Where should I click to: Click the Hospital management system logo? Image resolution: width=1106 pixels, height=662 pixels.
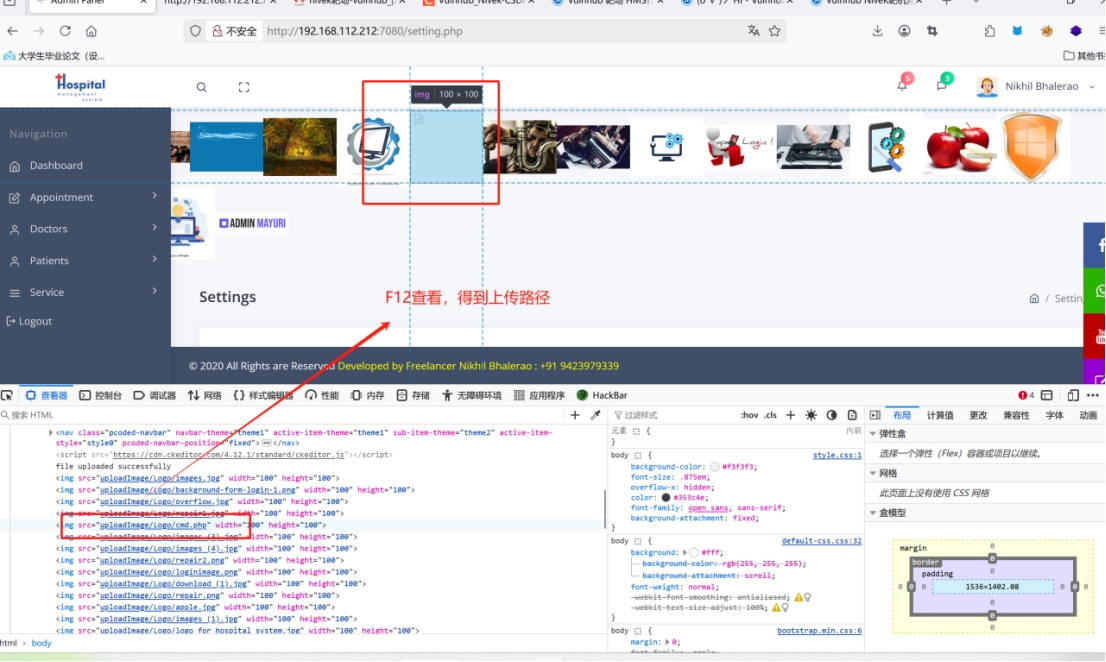80,87
